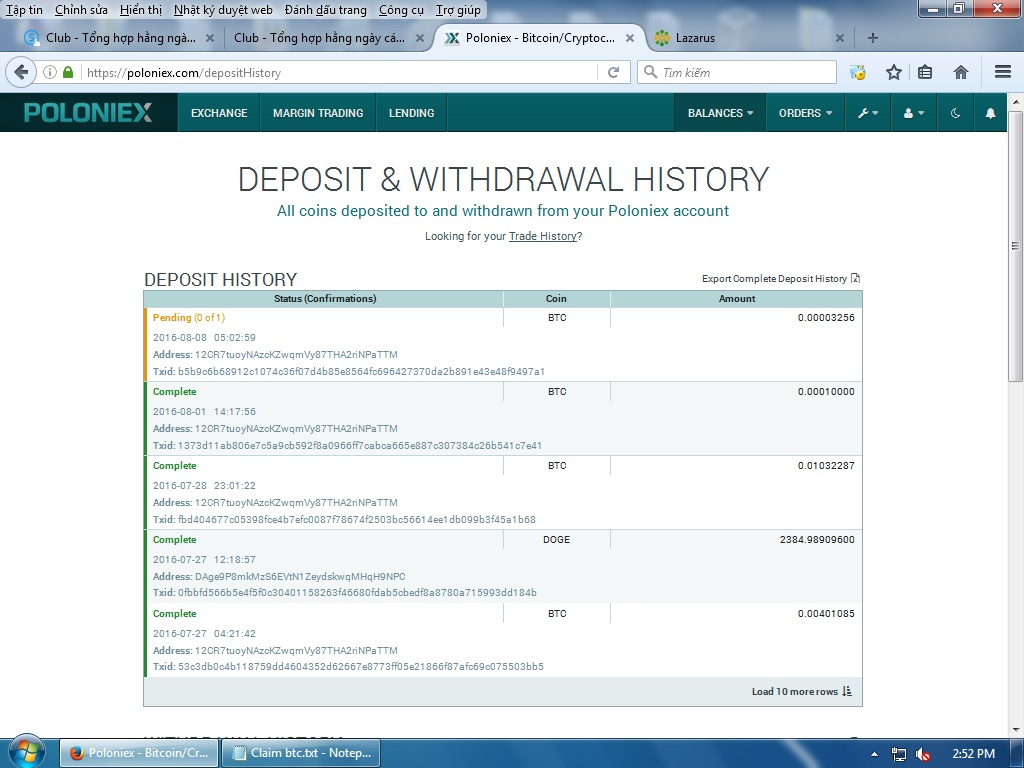The width and height of the screenshot is (1024, 768).
Task: Go to EXCHANGE page
Action: 219,113
